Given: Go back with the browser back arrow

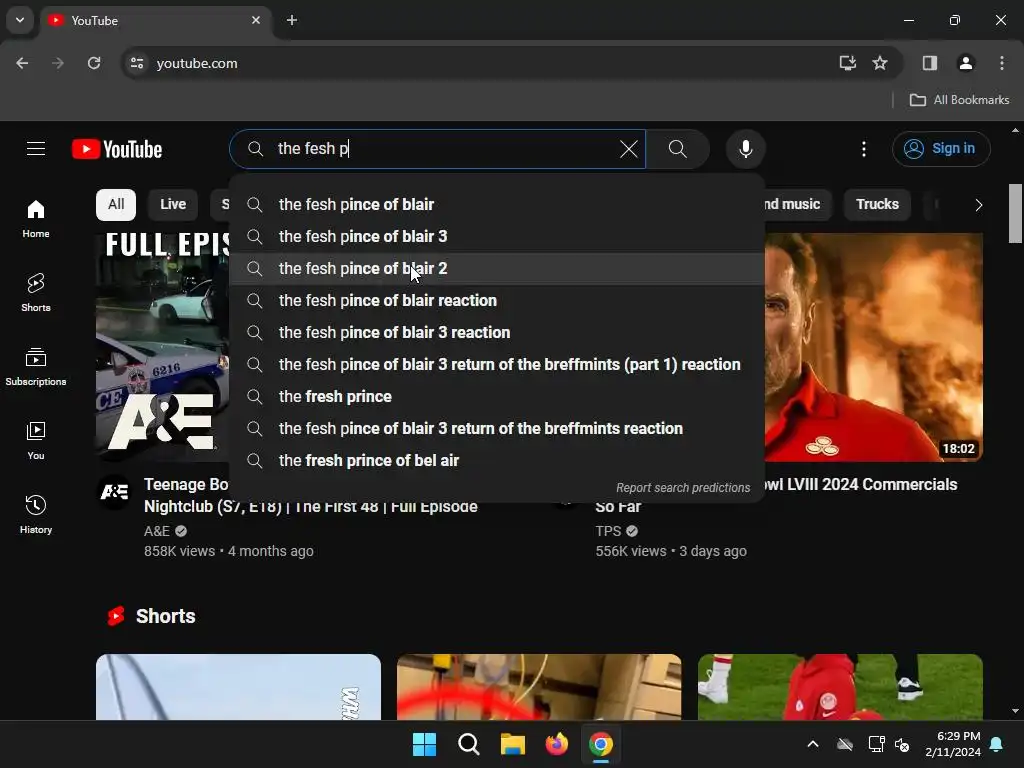Looking at the screenshot, I should tap(22, 63).
